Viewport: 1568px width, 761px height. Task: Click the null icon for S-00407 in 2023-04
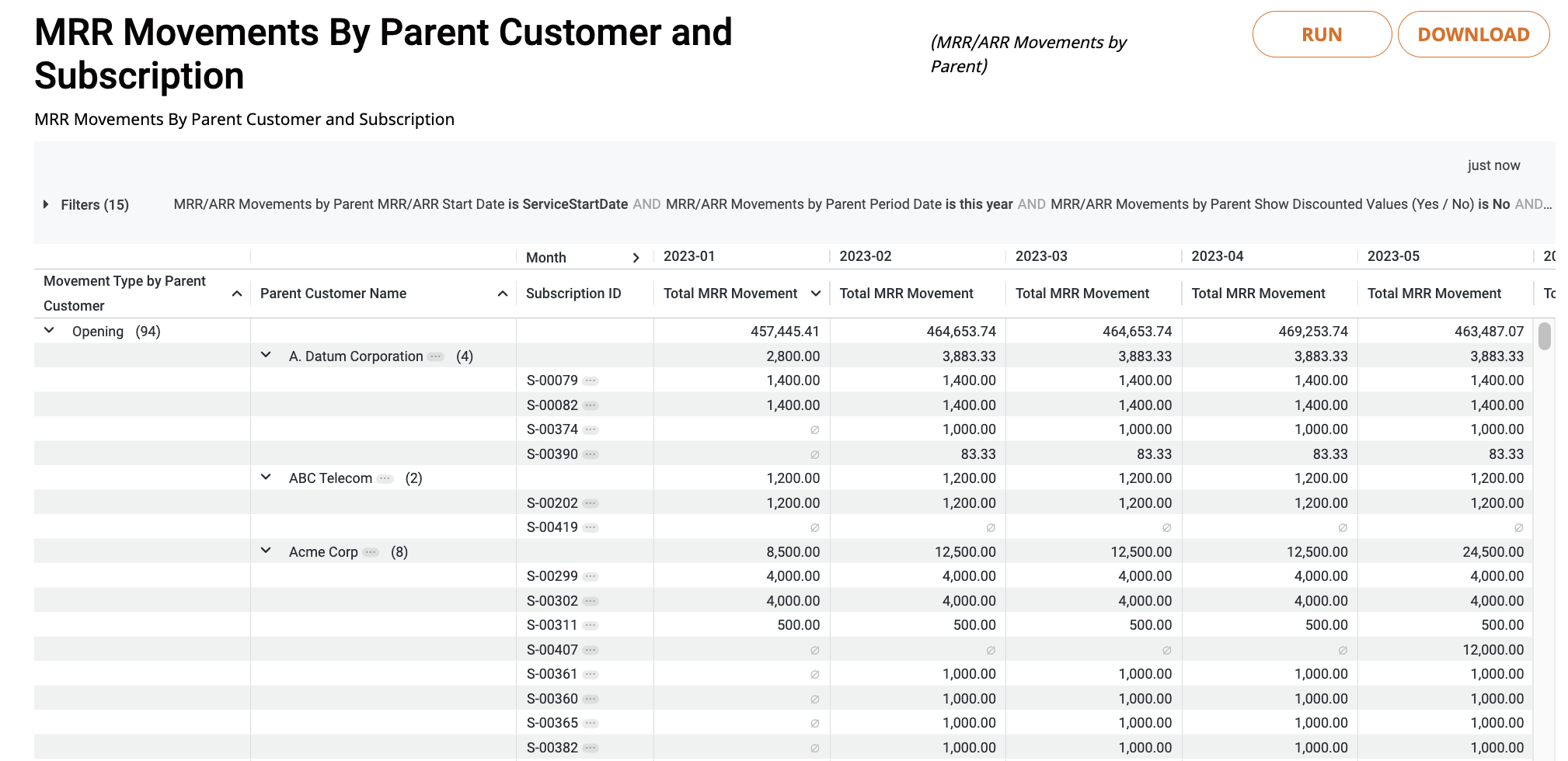coord(1343,650)
